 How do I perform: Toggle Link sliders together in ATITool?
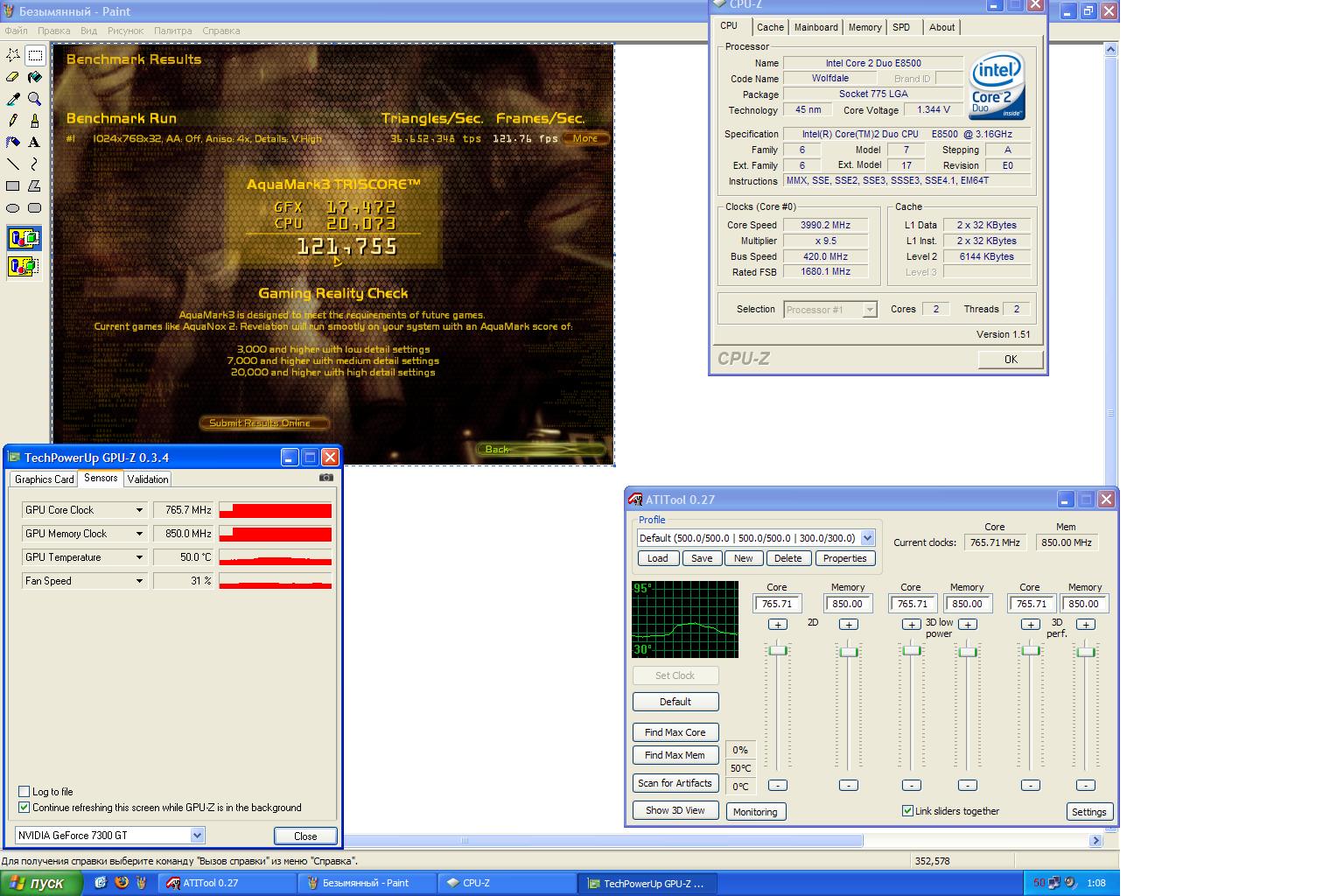click(x=907, y=811)
